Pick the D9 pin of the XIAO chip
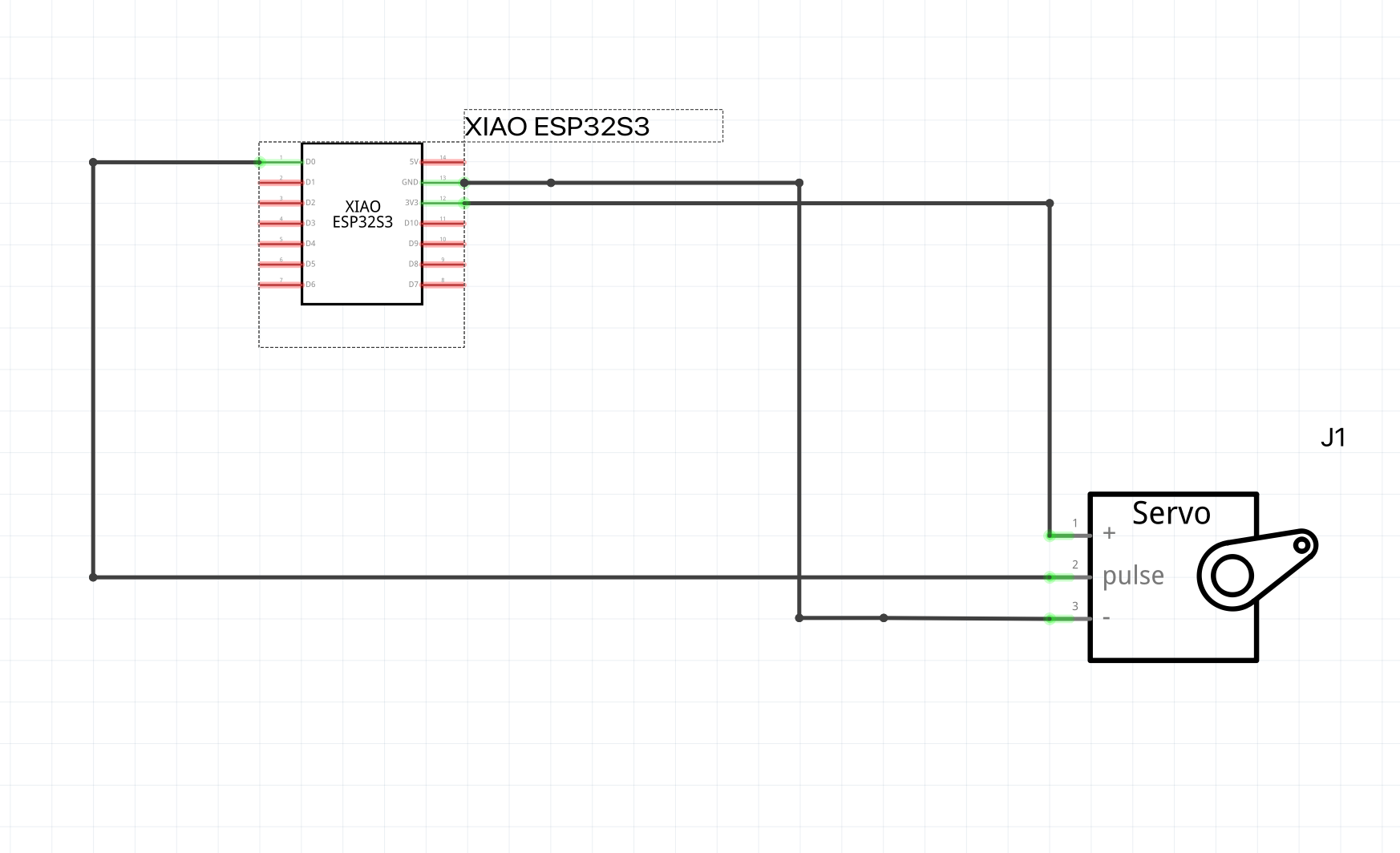Screen dimensions: 1400x853 click(x=443, y=244)
